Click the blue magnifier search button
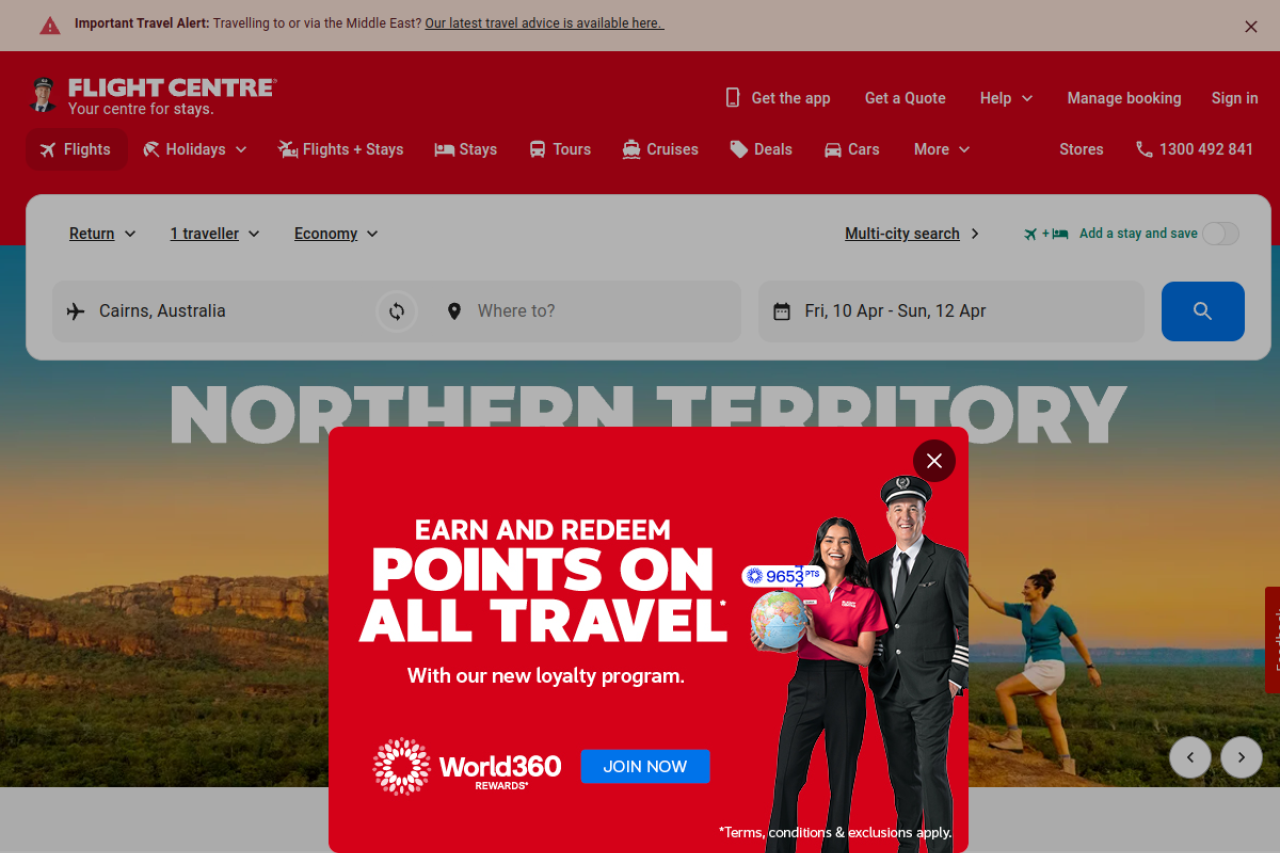This screenshot has height=853, width=1280. click(1202, 311)
